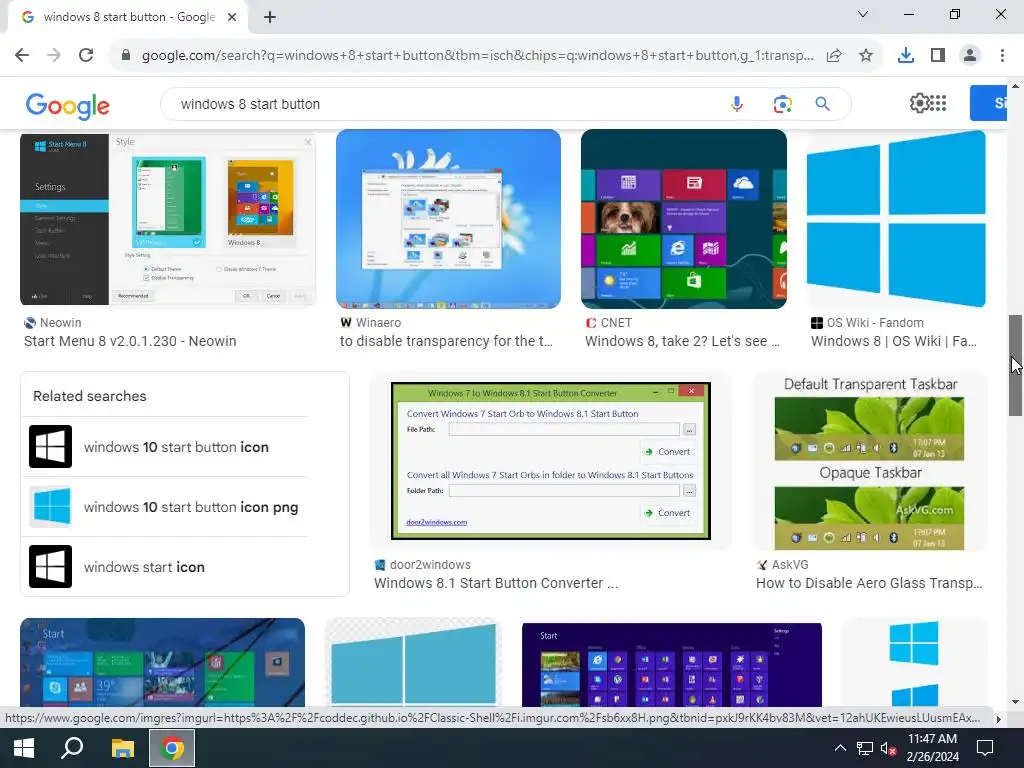Open File Explorer from taskbar
This screenshot has height=768, width=1024.
point(122,748)
